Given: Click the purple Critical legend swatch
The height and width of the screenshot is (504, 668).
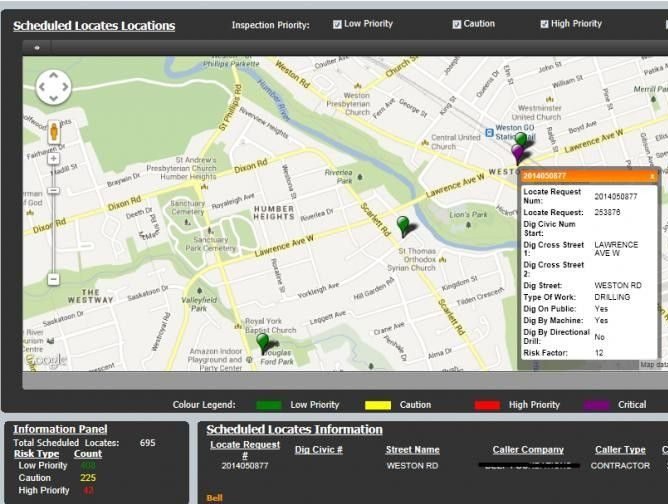Looking at the screenshot, I should 596,405.
